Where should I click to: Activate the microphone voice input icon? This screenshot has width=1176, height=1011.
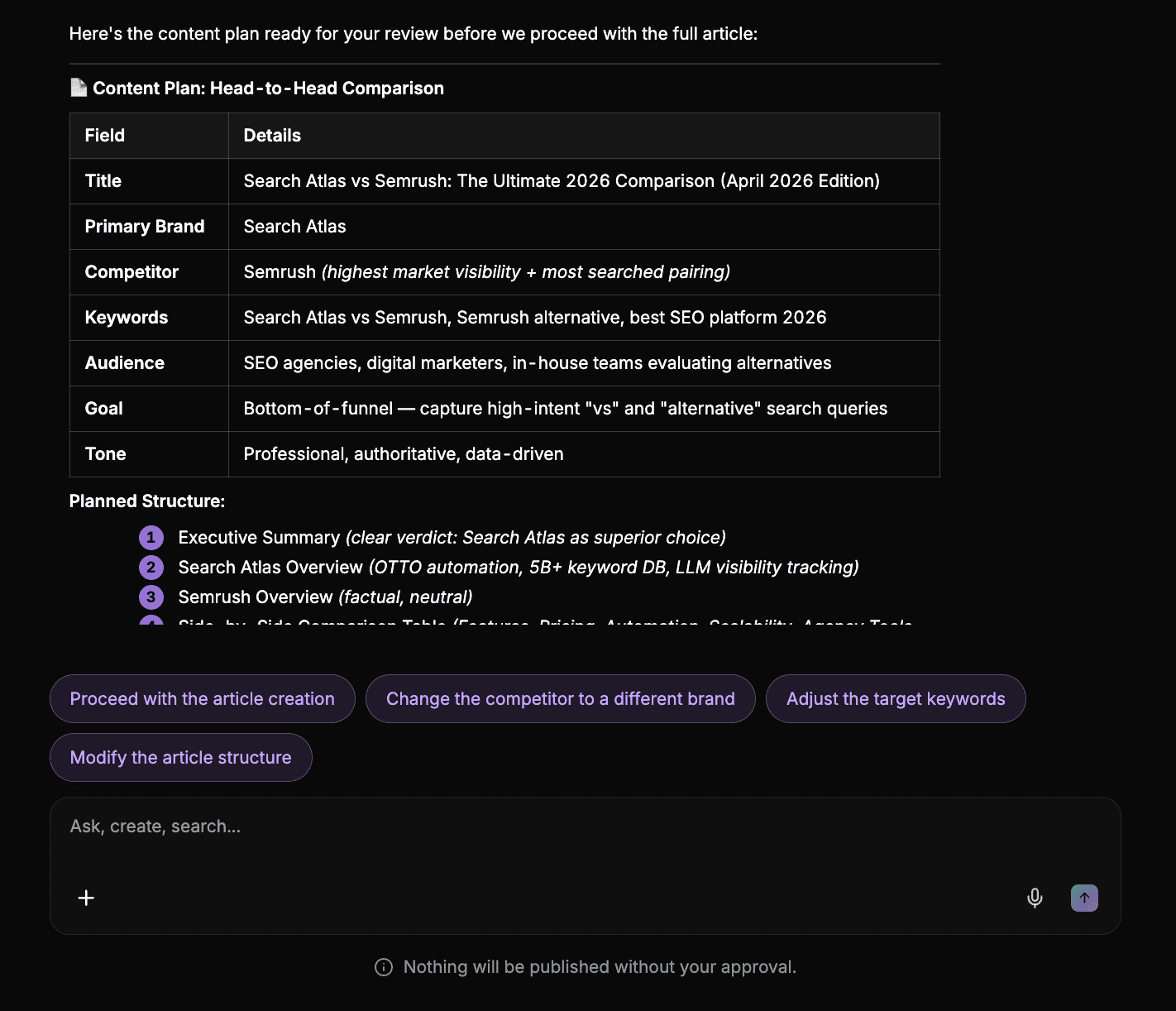(x=1035, y=898)
